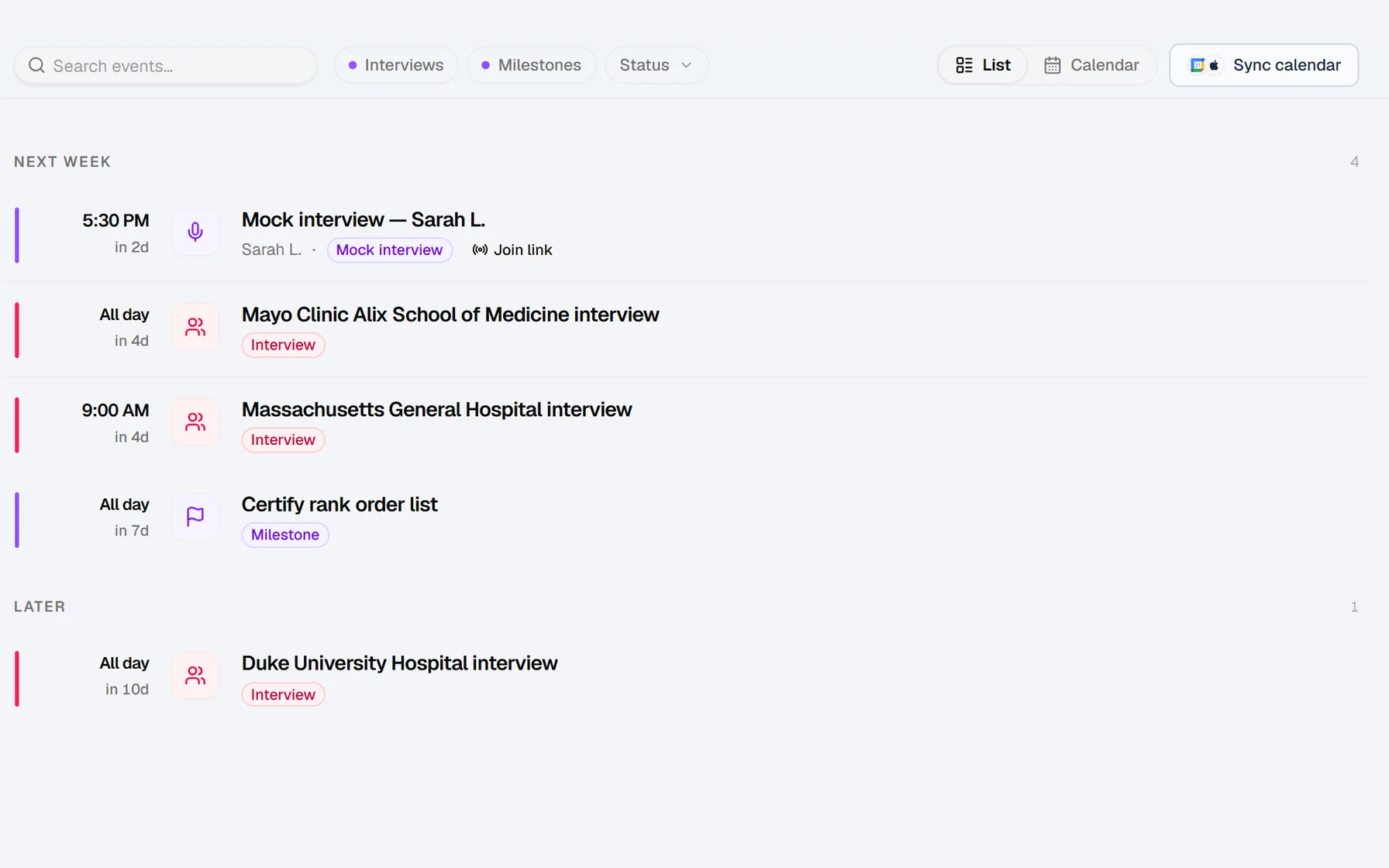
Task: Open the Join link for Sarah L.
Action: [x=512, y=250]
